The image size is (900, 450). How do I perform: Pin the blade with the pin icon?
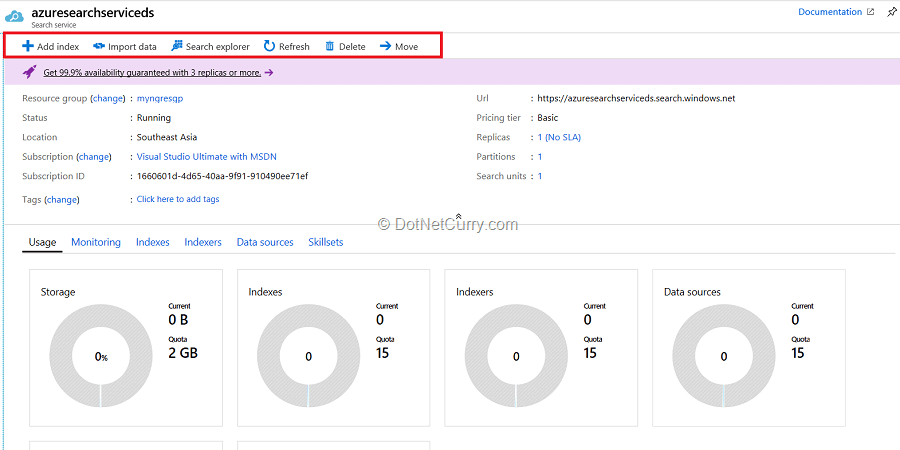892,12
